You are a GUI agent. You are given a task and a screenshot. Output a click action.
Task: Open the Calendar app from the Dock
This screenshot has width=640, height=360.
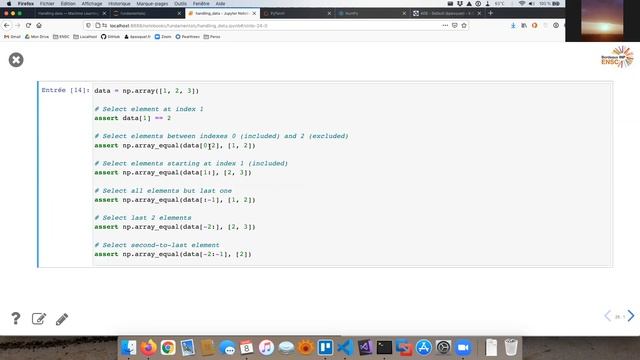(x=247, y=348)
